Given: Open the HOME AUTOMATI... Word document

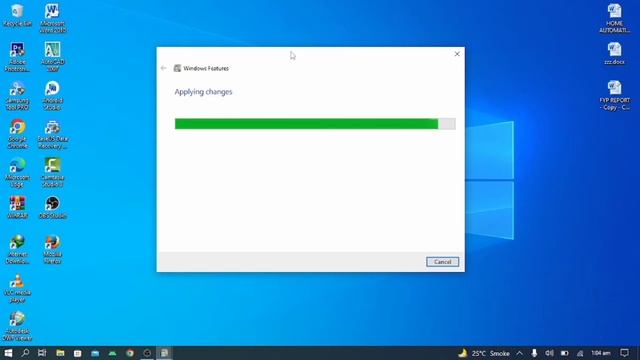Looking at the screenshot, I should pos(614,18).
